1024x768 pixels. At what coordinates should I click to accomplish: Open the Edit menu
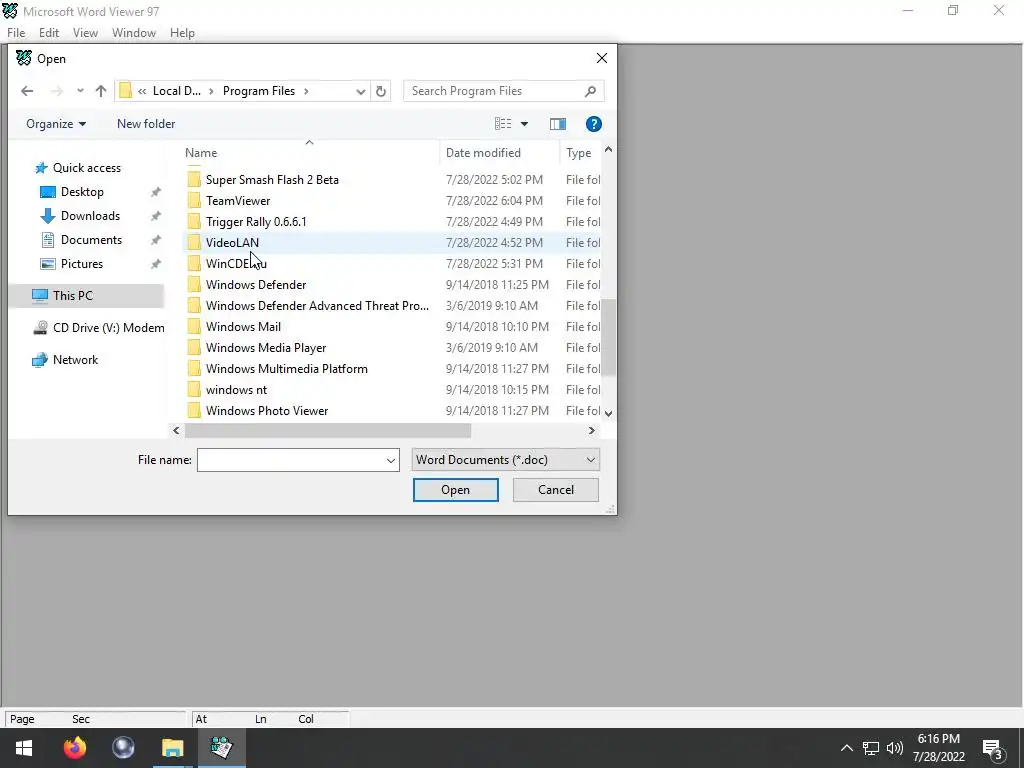click(49, 33)
